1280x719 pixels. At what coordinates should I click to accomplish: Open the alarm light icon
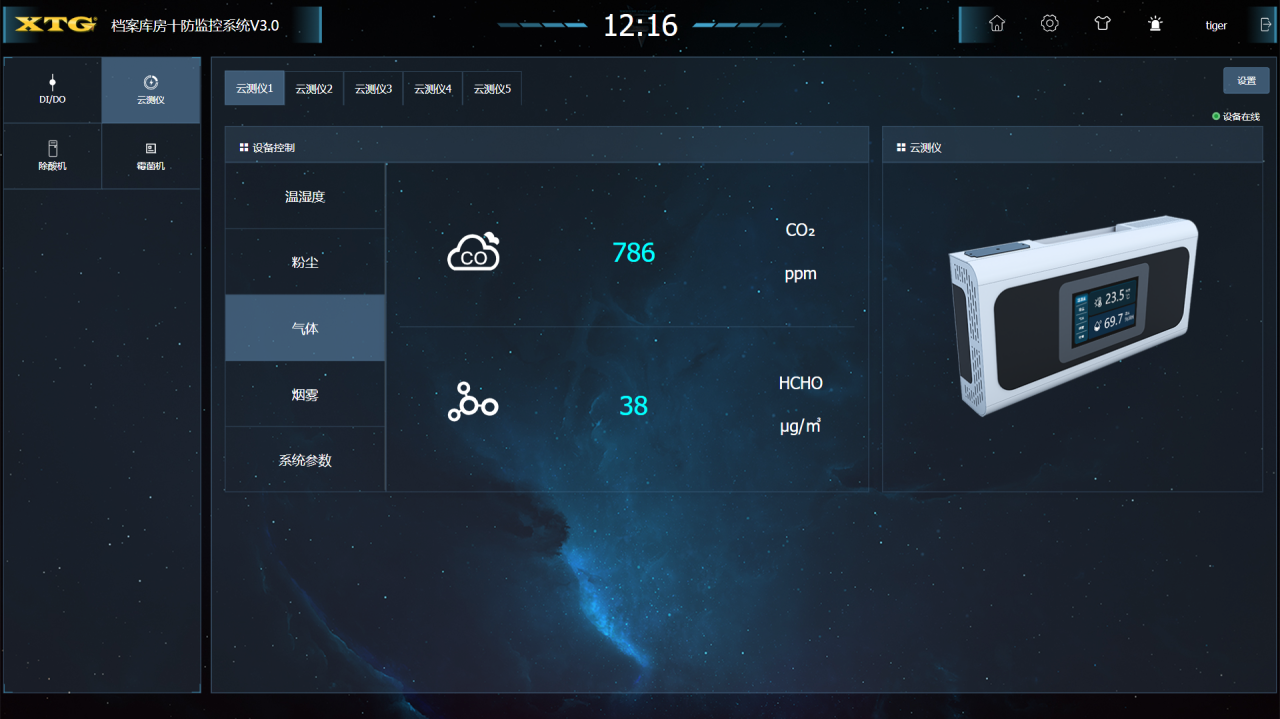(x=1155, y=24)
